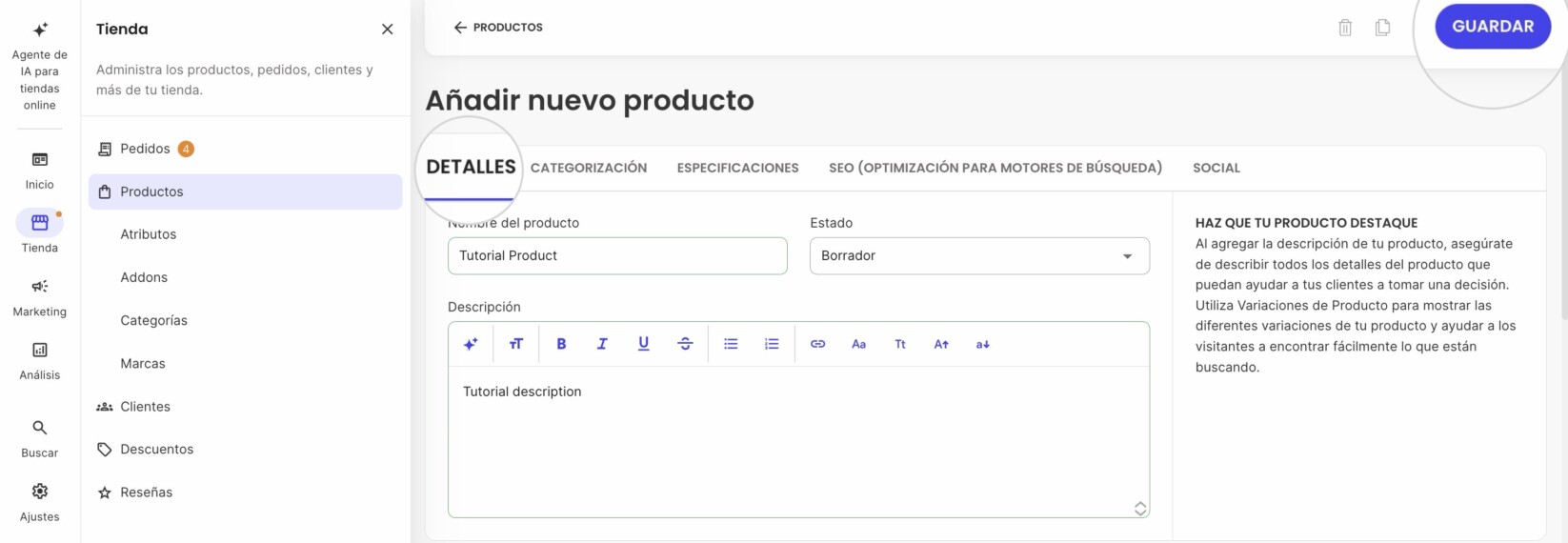The image size is (1568, 543).
Task: Go back to Productos list
Action: click(498, 28)
